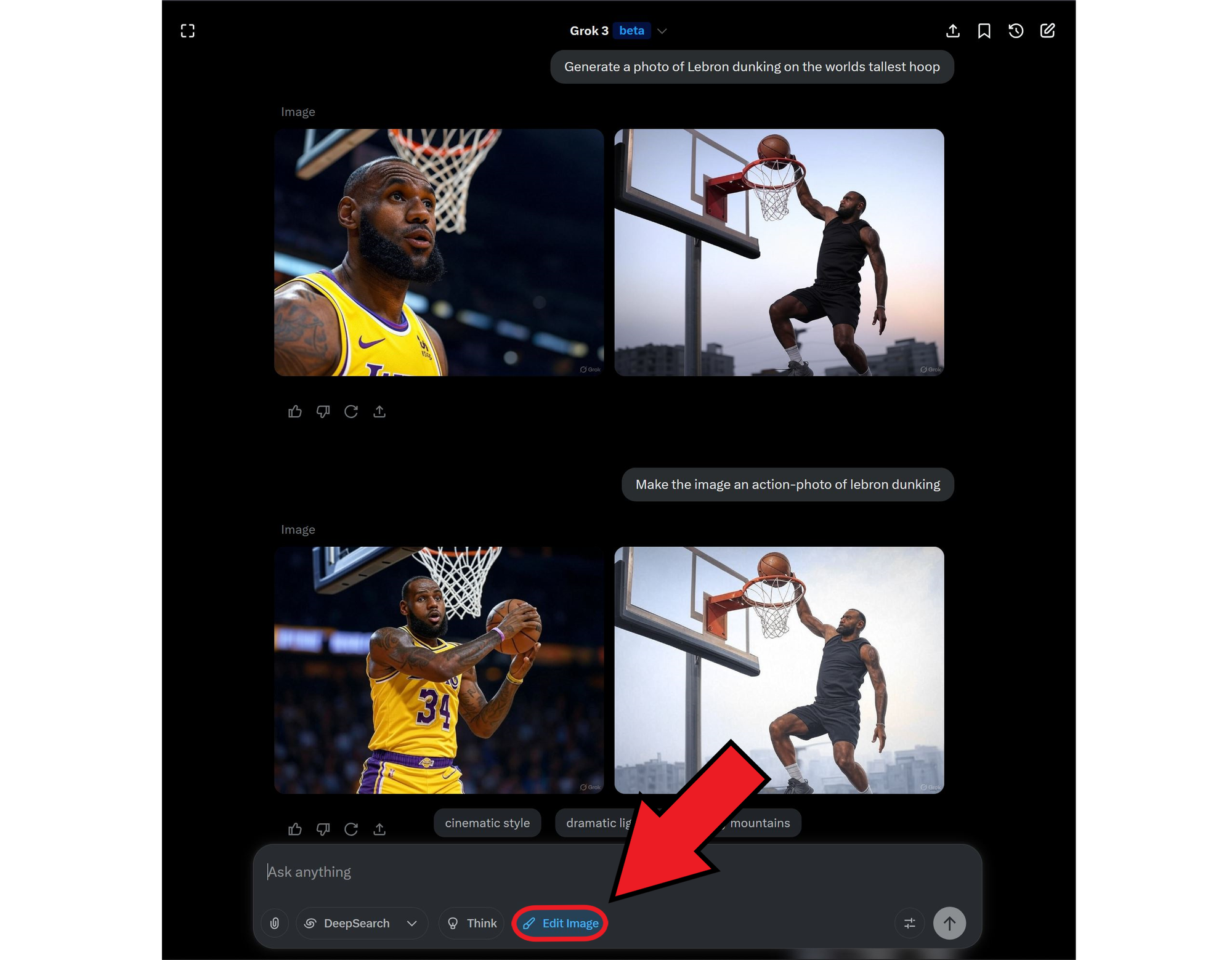
Task: Apply the mountains suggestion chip
Action: point(759,823)
